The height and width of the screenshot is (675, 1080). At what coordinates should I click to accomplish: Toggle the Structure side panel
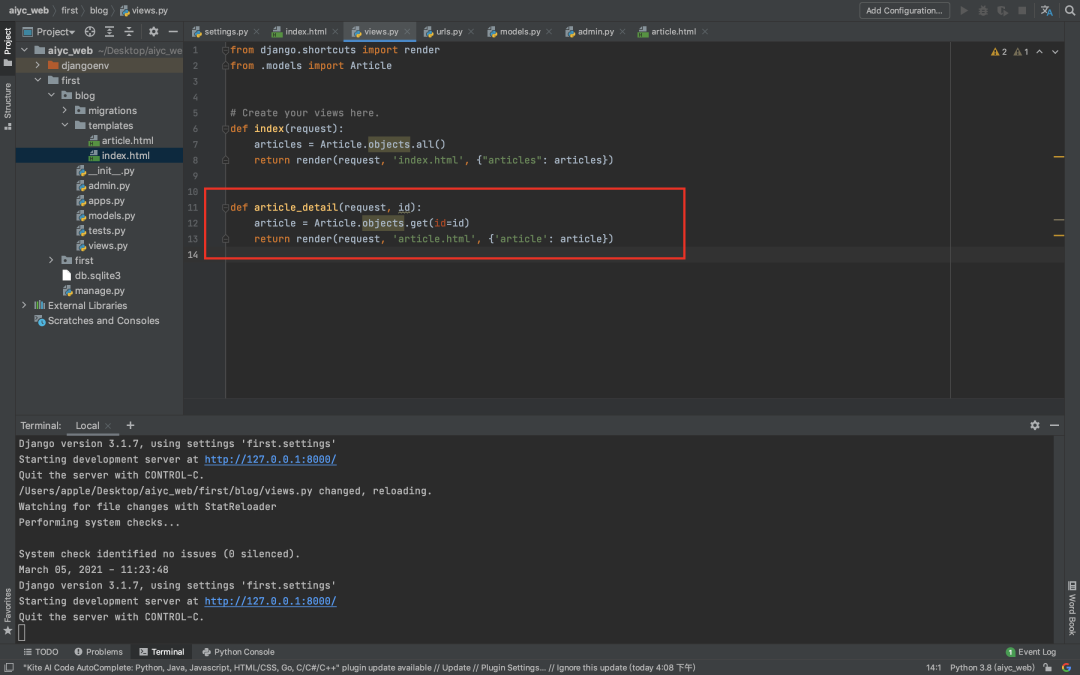[8, 105]
